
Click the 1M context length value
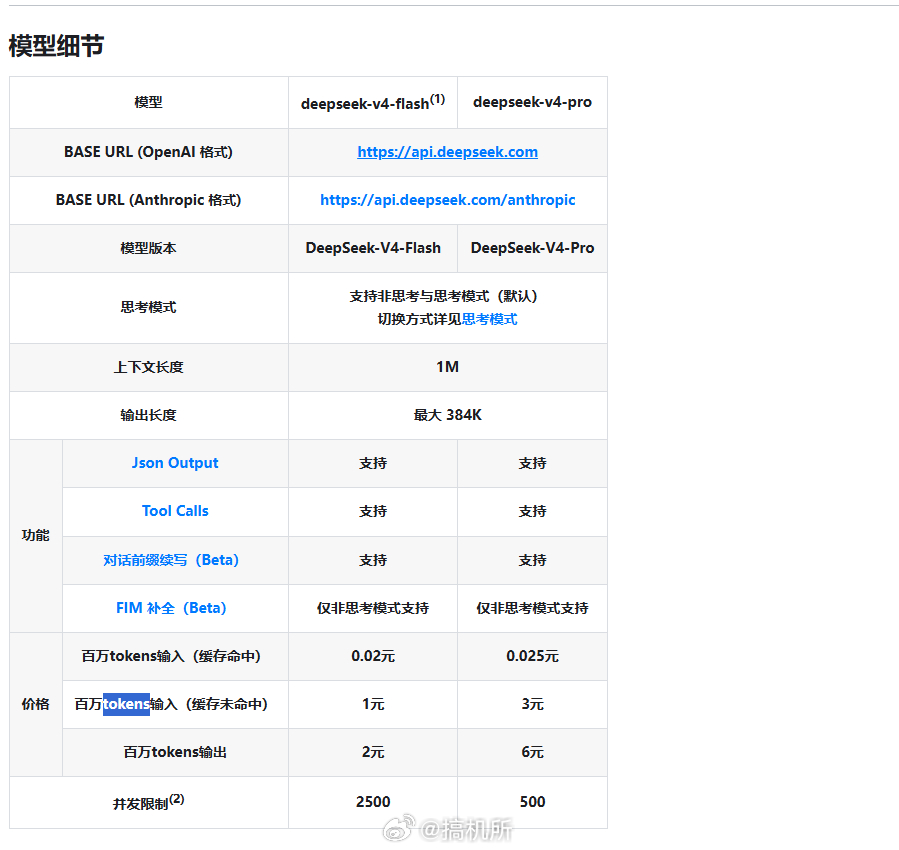click(x=447, y=367)
